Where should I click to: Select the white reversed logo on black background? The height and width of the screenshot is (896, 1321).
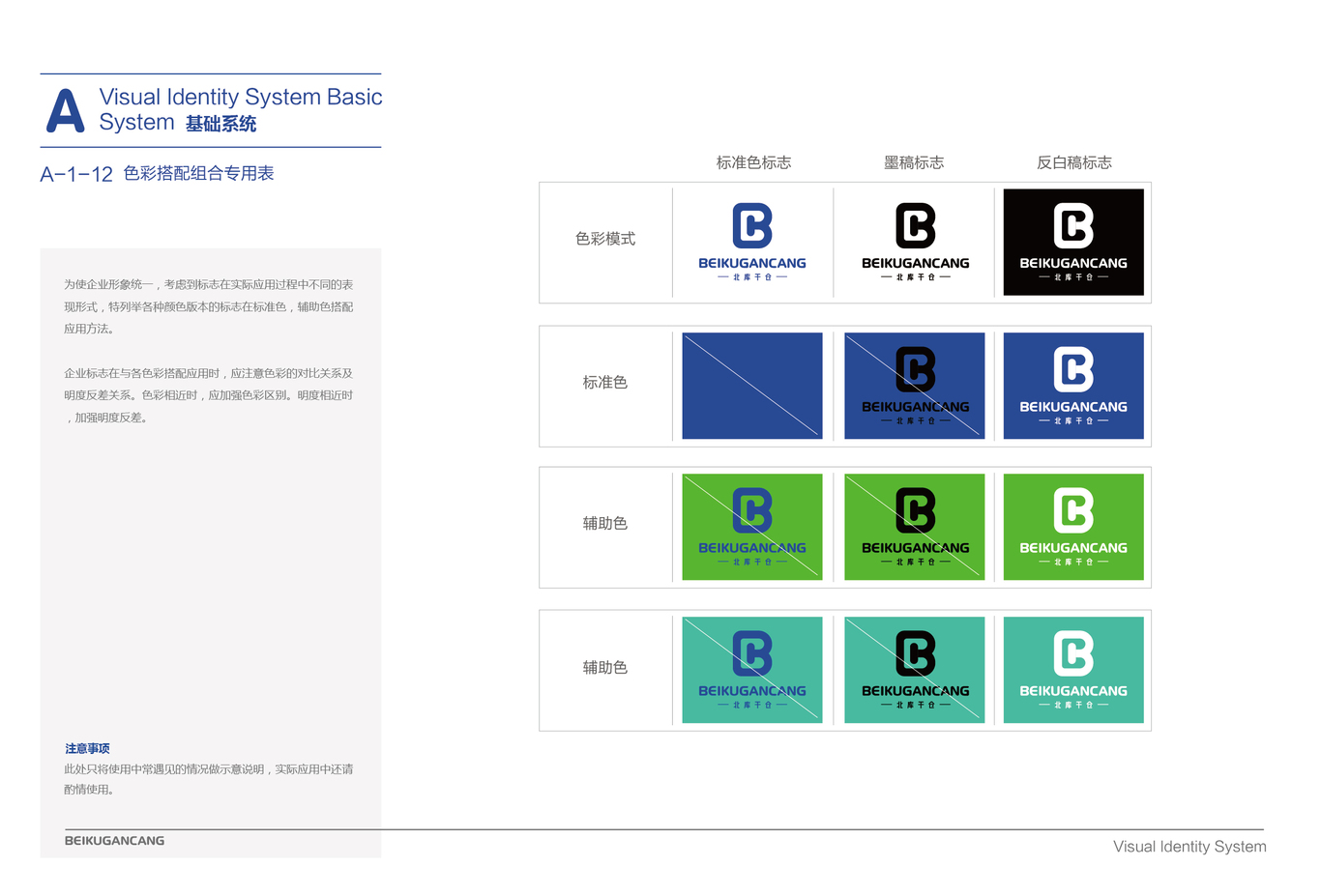point(1073,243)
